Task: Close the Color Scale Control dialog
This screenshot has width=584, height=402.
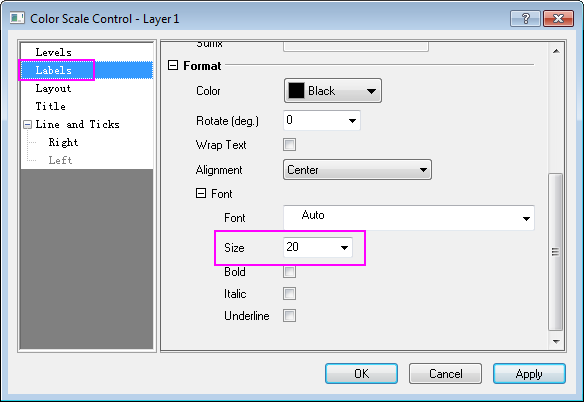Action: (x=558, y=18)
